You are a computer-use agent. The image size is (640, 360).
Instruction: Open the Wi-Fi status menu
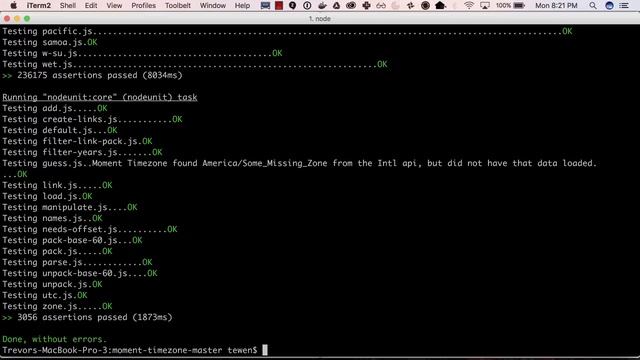pyautogui.click(x=469, y=5)
